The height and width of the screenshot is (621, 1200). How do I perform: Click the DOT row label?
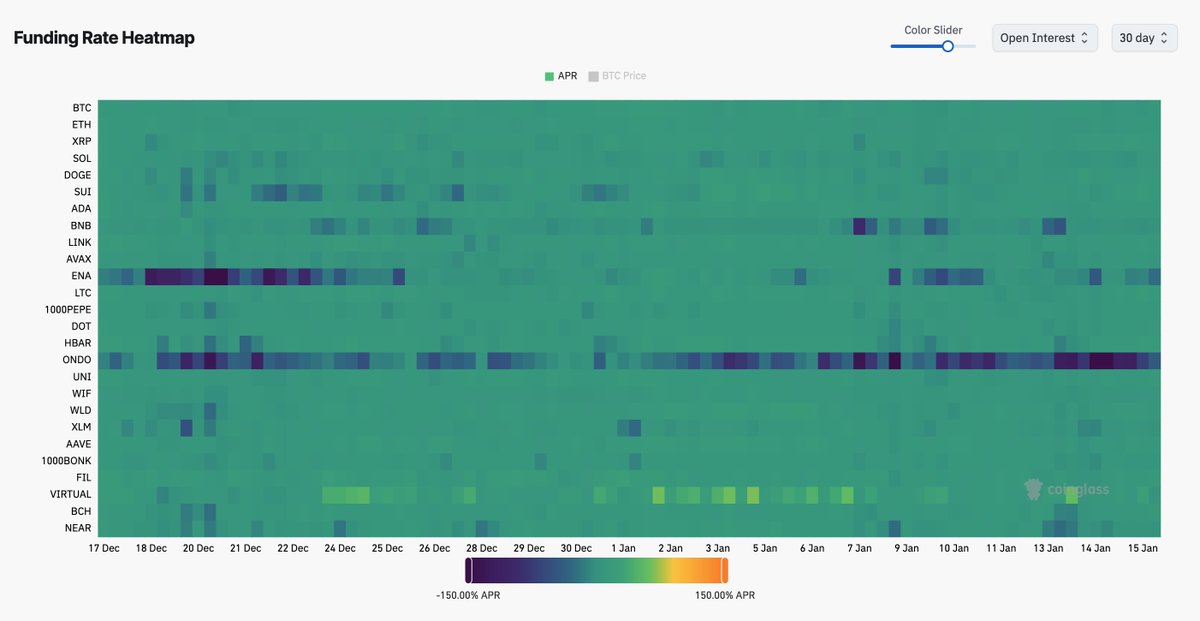[x=82, y=327]
